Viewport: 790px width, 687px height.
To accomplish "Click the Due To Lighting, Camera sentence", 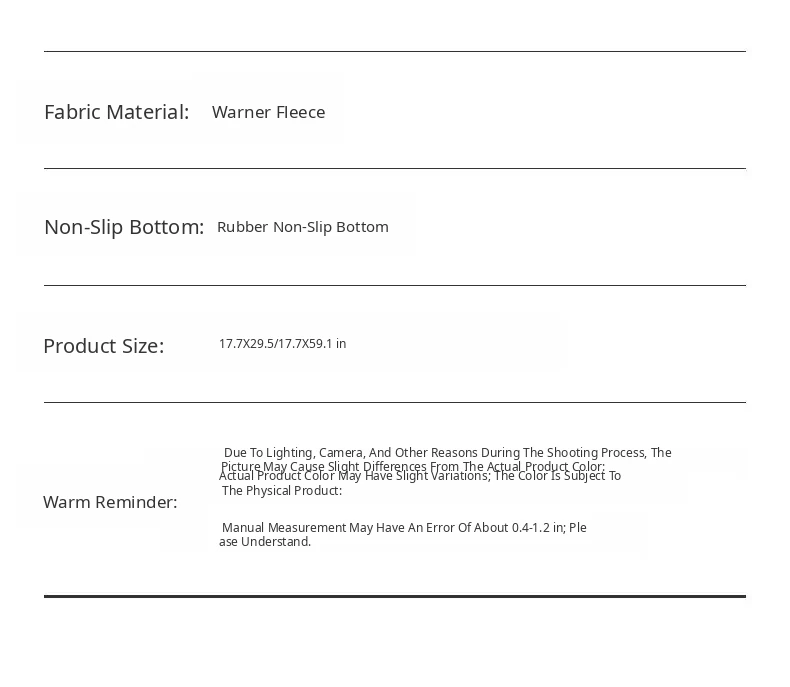I will click(447, 452).
